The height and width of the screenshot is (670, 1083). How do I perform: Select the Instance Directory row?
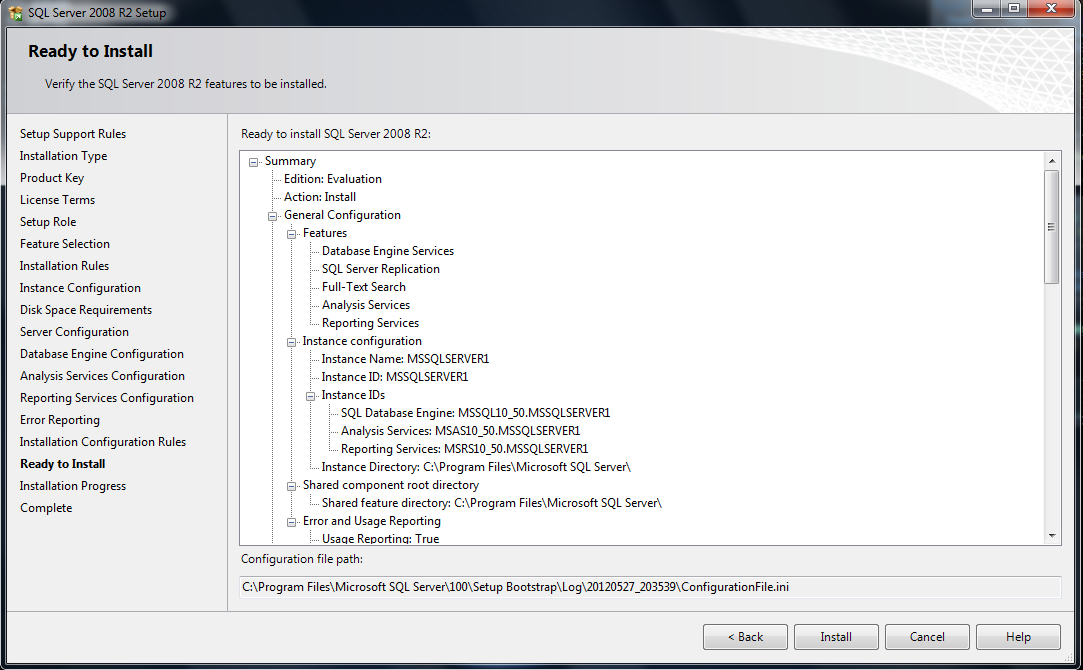coord(476,468)
